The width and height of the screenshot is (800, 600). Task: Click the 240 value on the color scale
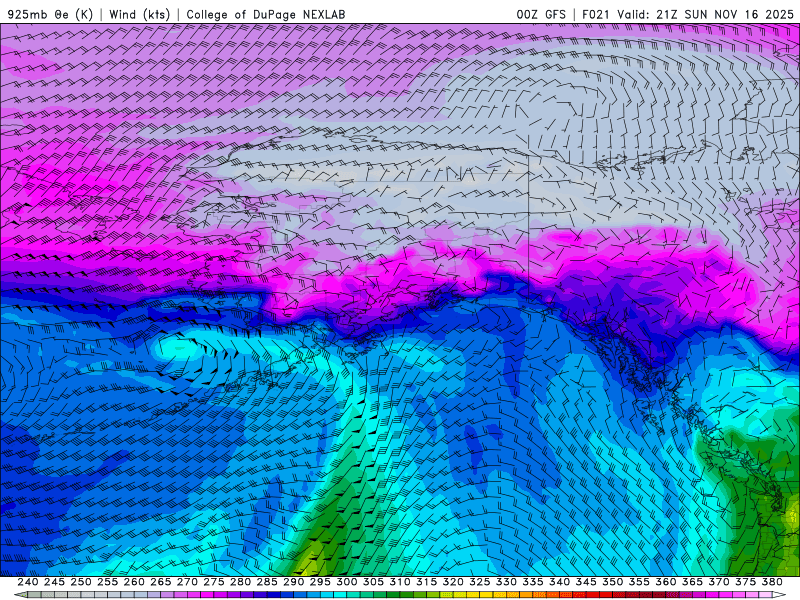[28, 582]
